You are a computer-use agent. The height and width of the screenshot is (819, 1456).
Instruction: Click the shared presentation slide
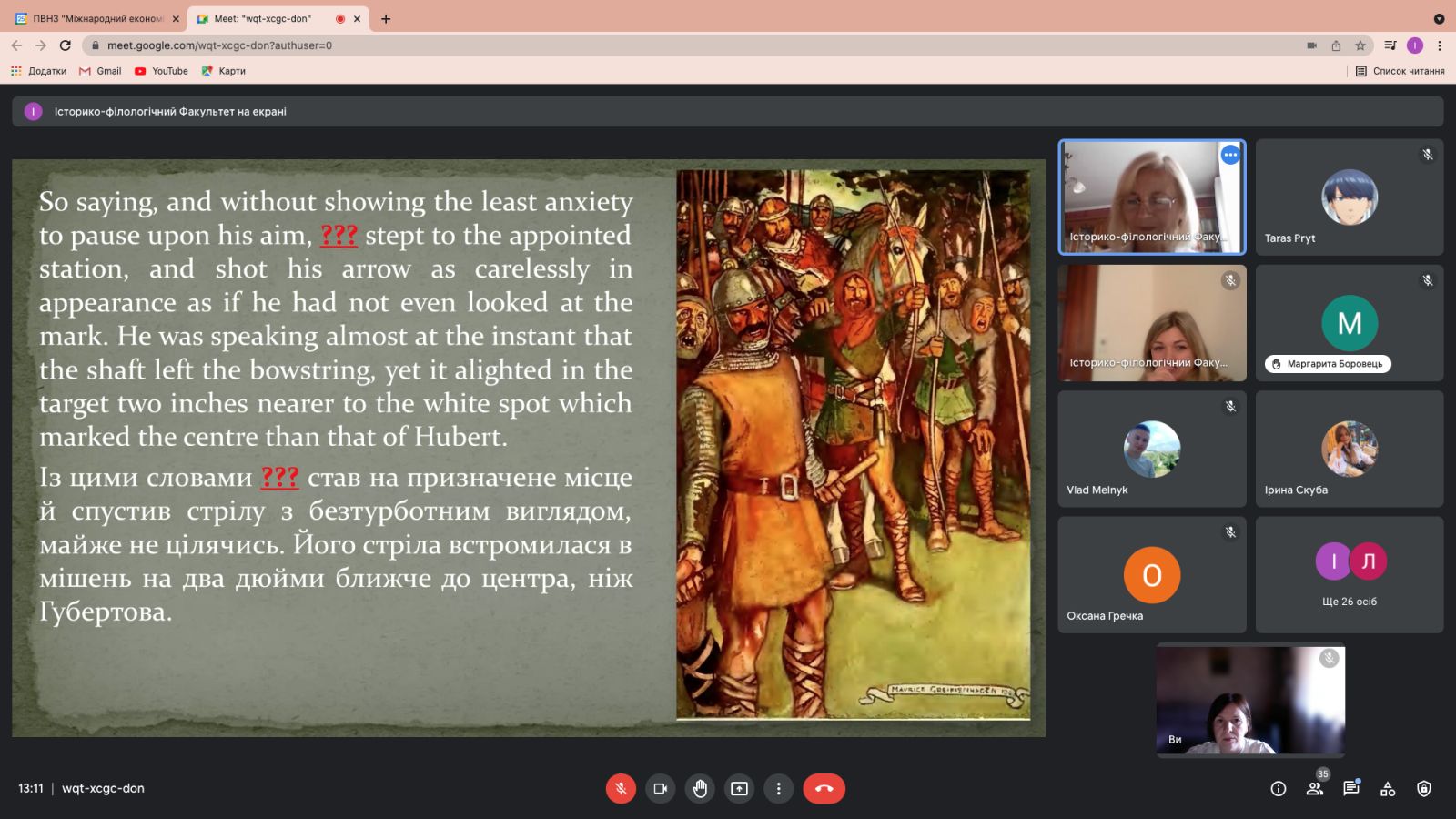pyautogui.click(x=529, y=448)
